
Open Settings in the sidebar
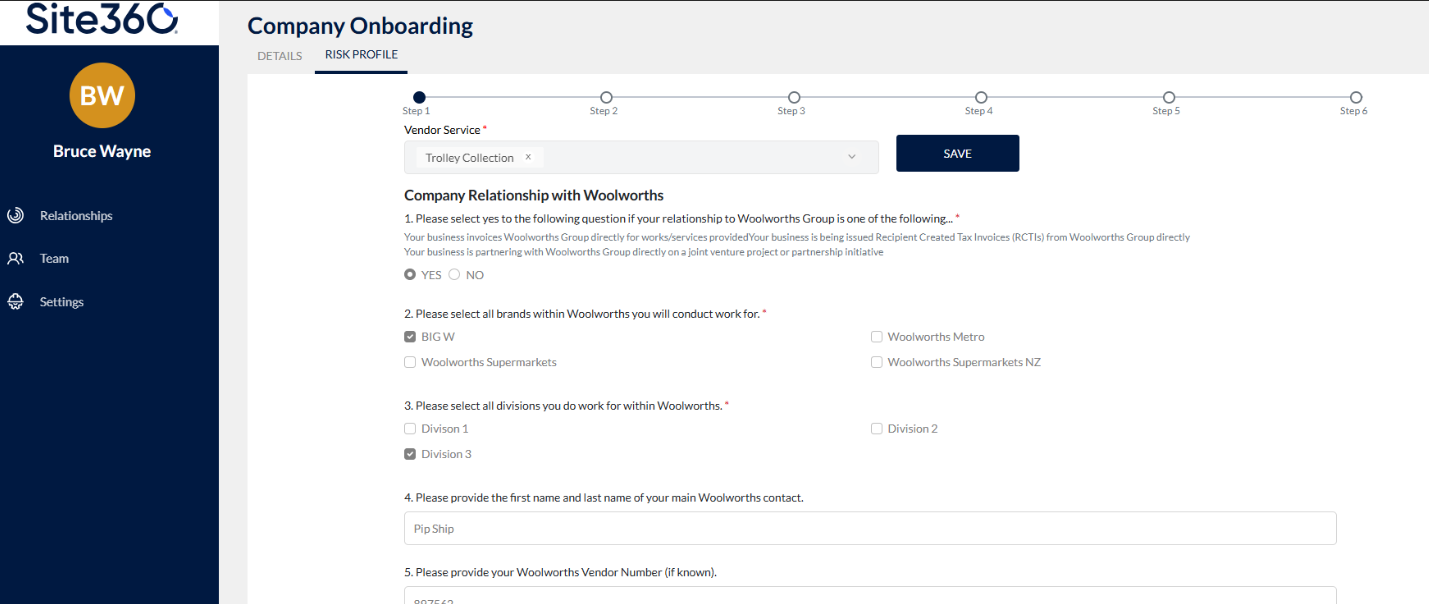[62, 302]
